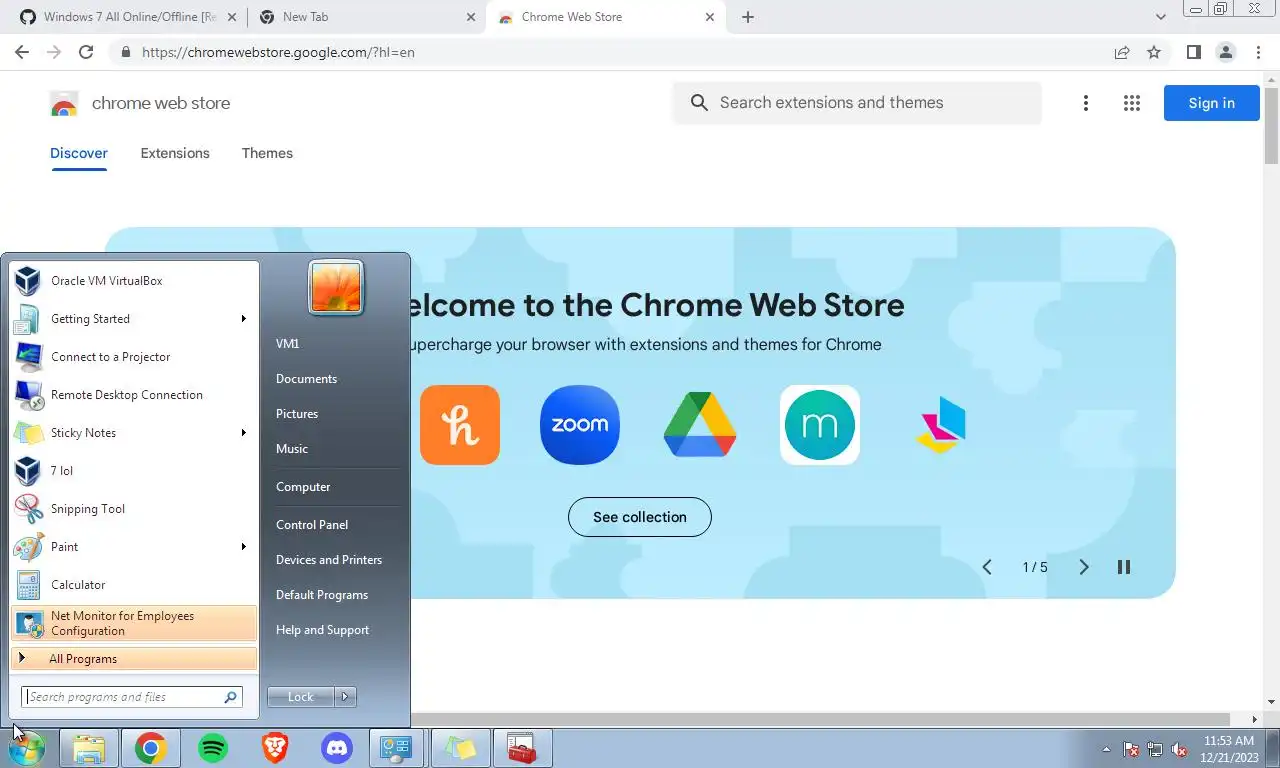
Task: Launch the Snipping Tool
Action: (134, 509)
